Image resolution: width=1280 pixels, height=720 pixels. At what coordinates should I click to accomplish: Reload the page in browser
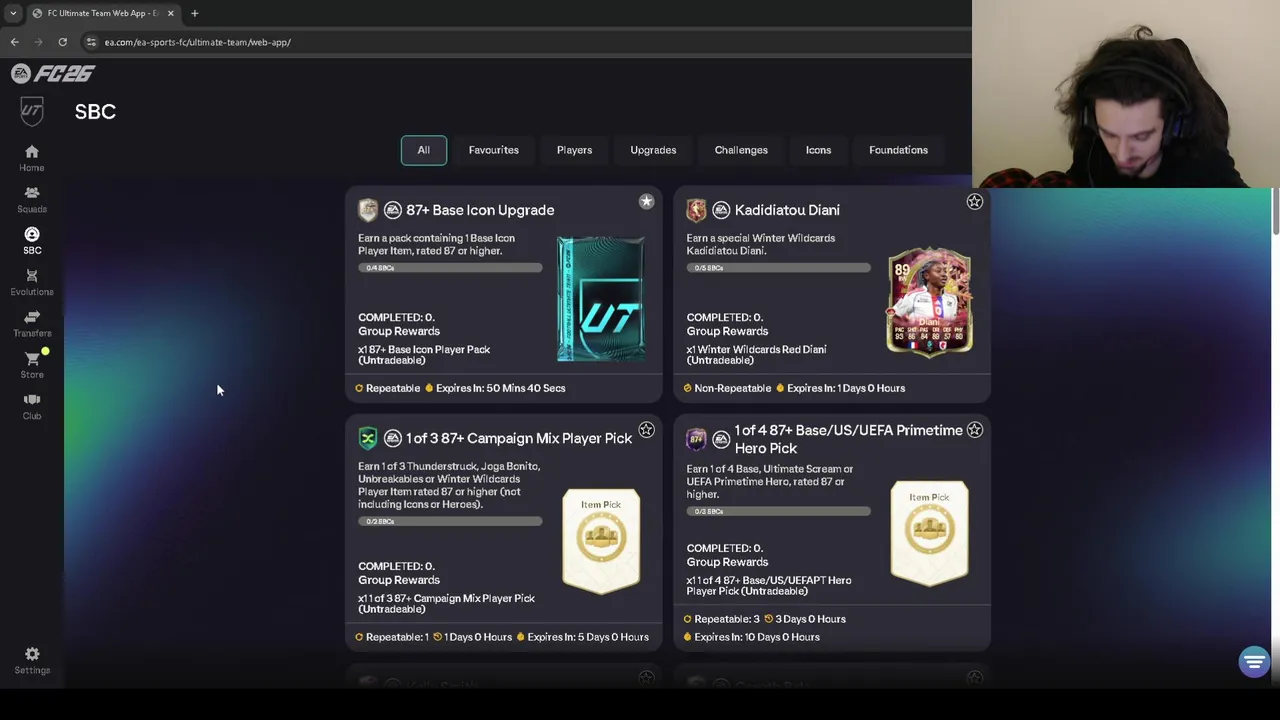tap(62, 42)
